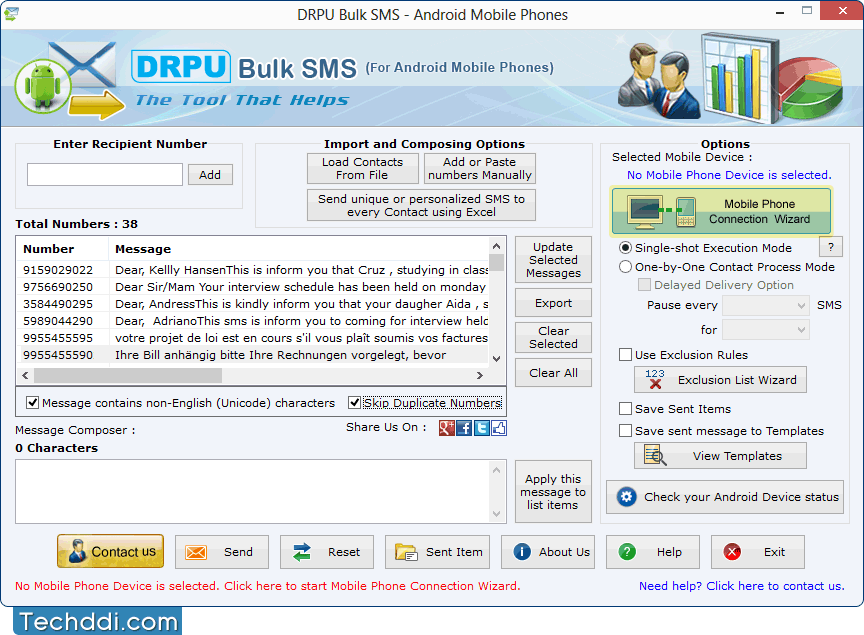Image resolution: width=864 pixels, height=635 pixels.
Task: Click the Facebook share icon
Action: pos(464,428)
